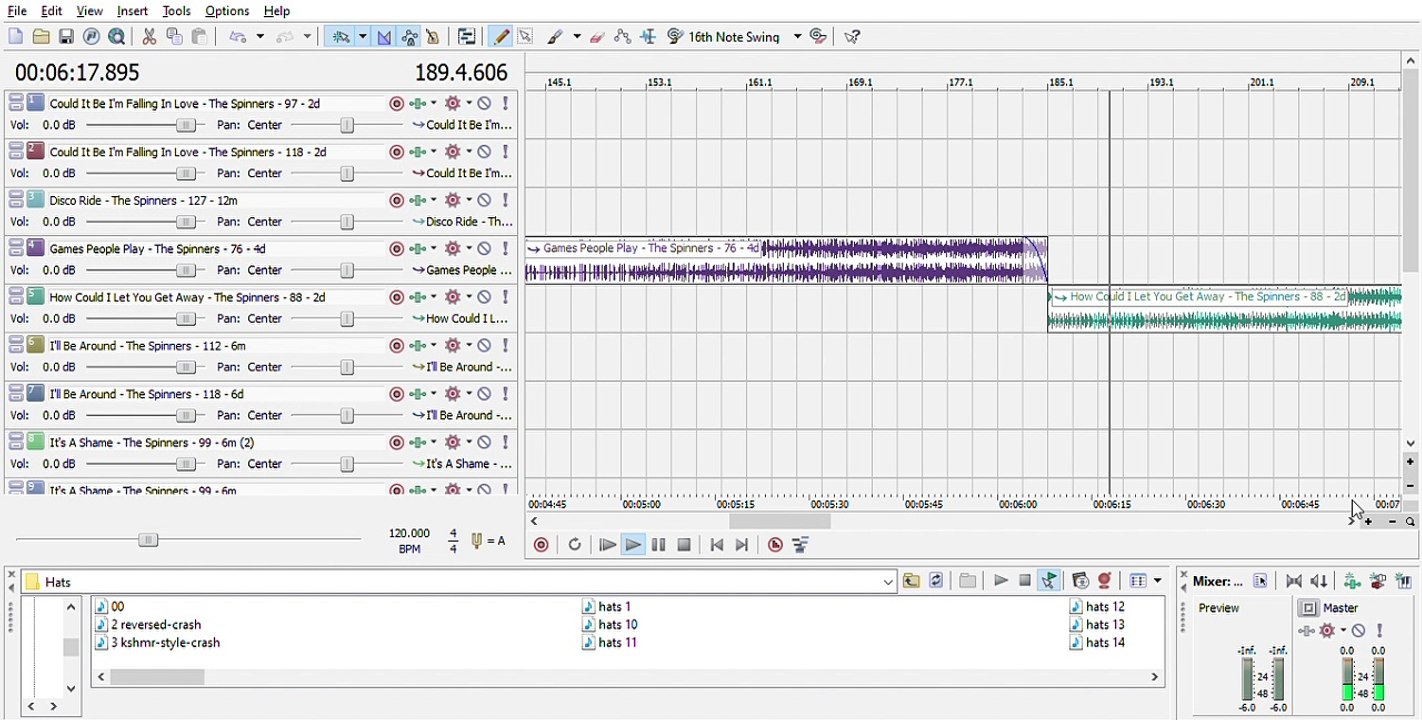Click the tuning fork project key button
The image size is (1422, 720).
pyautogui.click(x=477, y=541)
